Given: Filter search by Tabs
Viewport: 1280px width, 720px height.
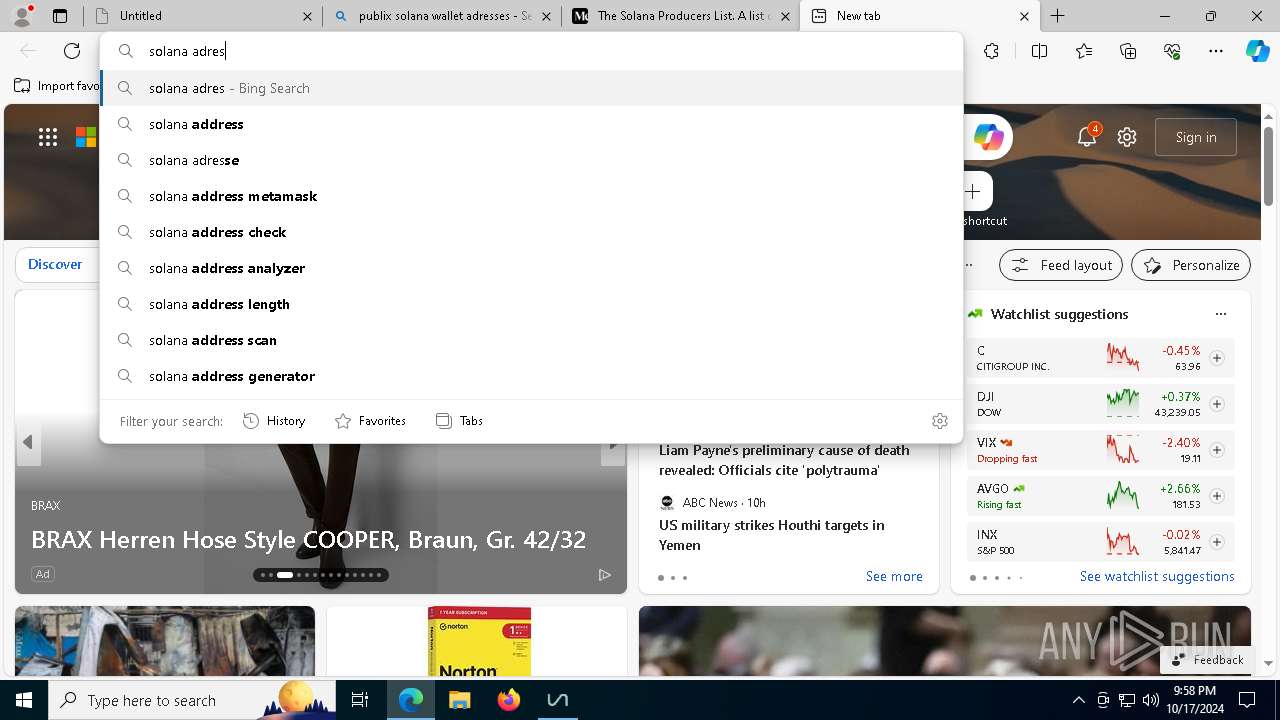Looking at the screenshot, I should (x=460, y=421).
